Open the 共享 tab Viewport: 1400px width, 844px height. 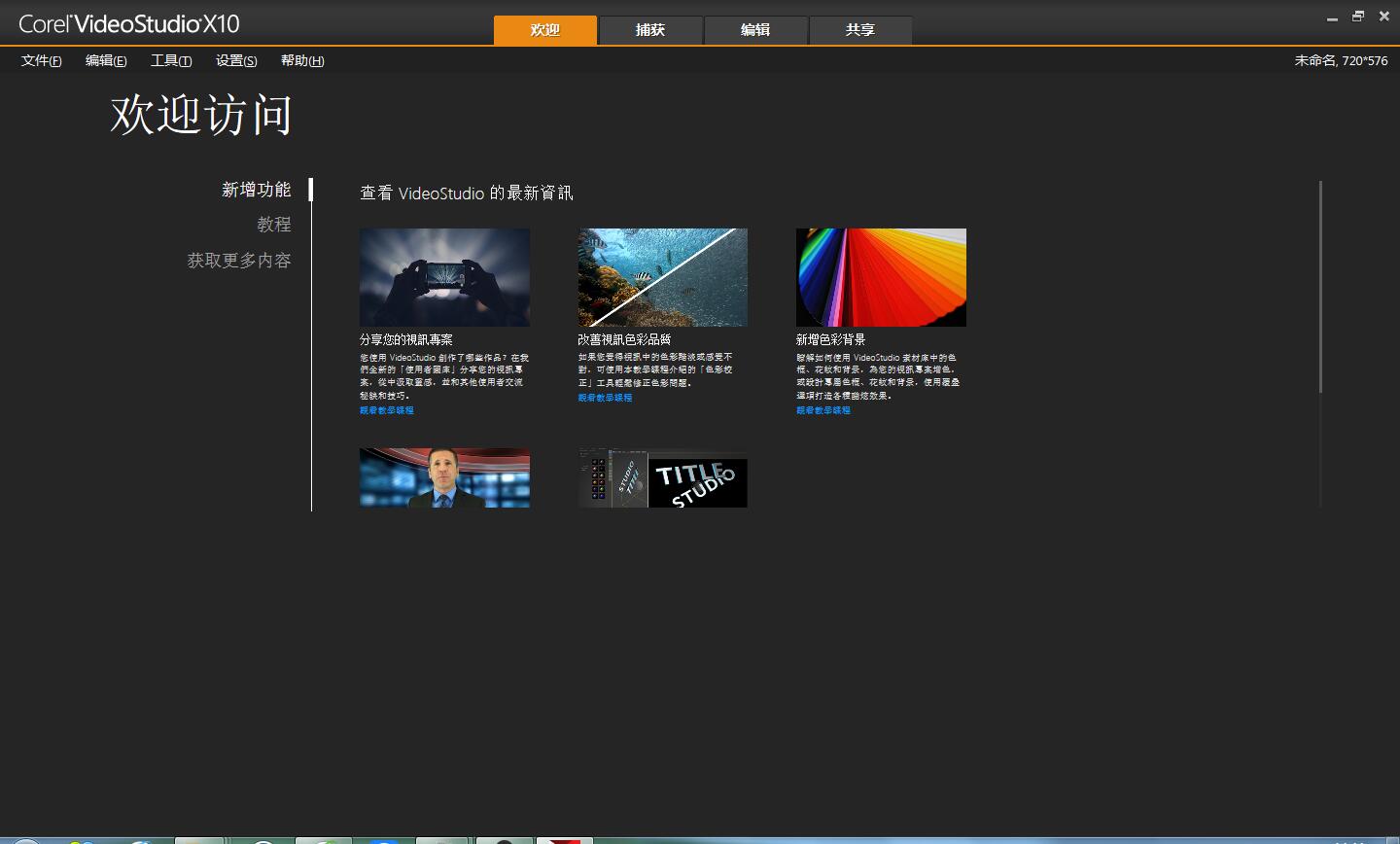pos(860,30)
